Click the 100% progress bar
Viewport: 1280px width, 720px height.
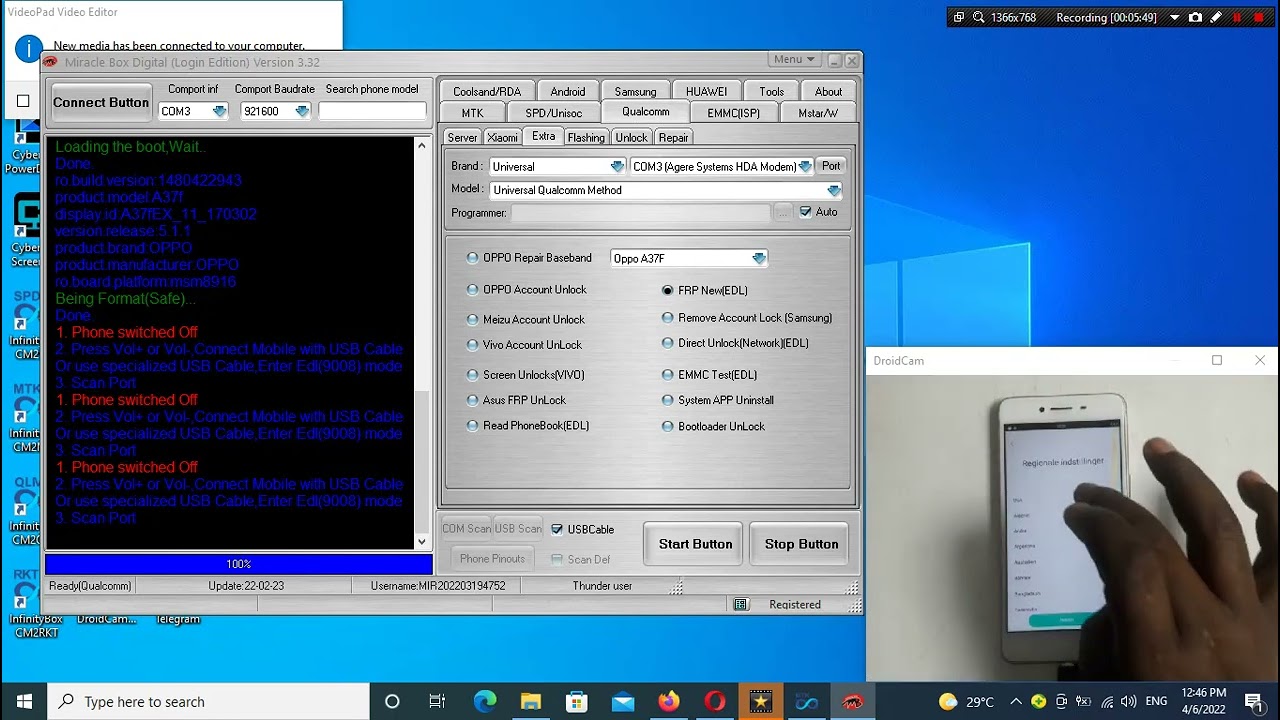[x=238, y=564]
